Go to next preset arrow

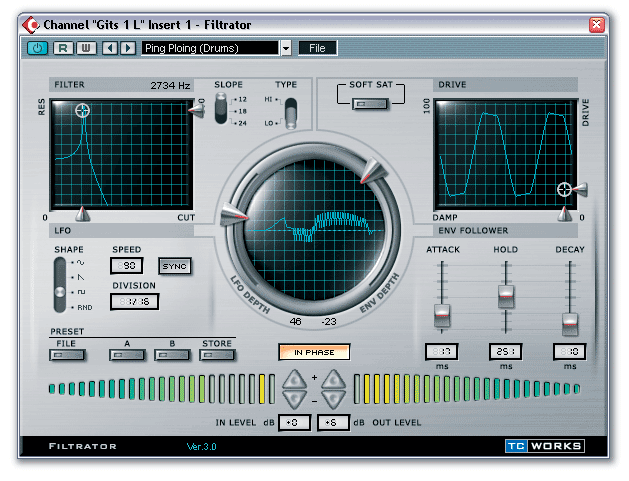tap(128, 48)
